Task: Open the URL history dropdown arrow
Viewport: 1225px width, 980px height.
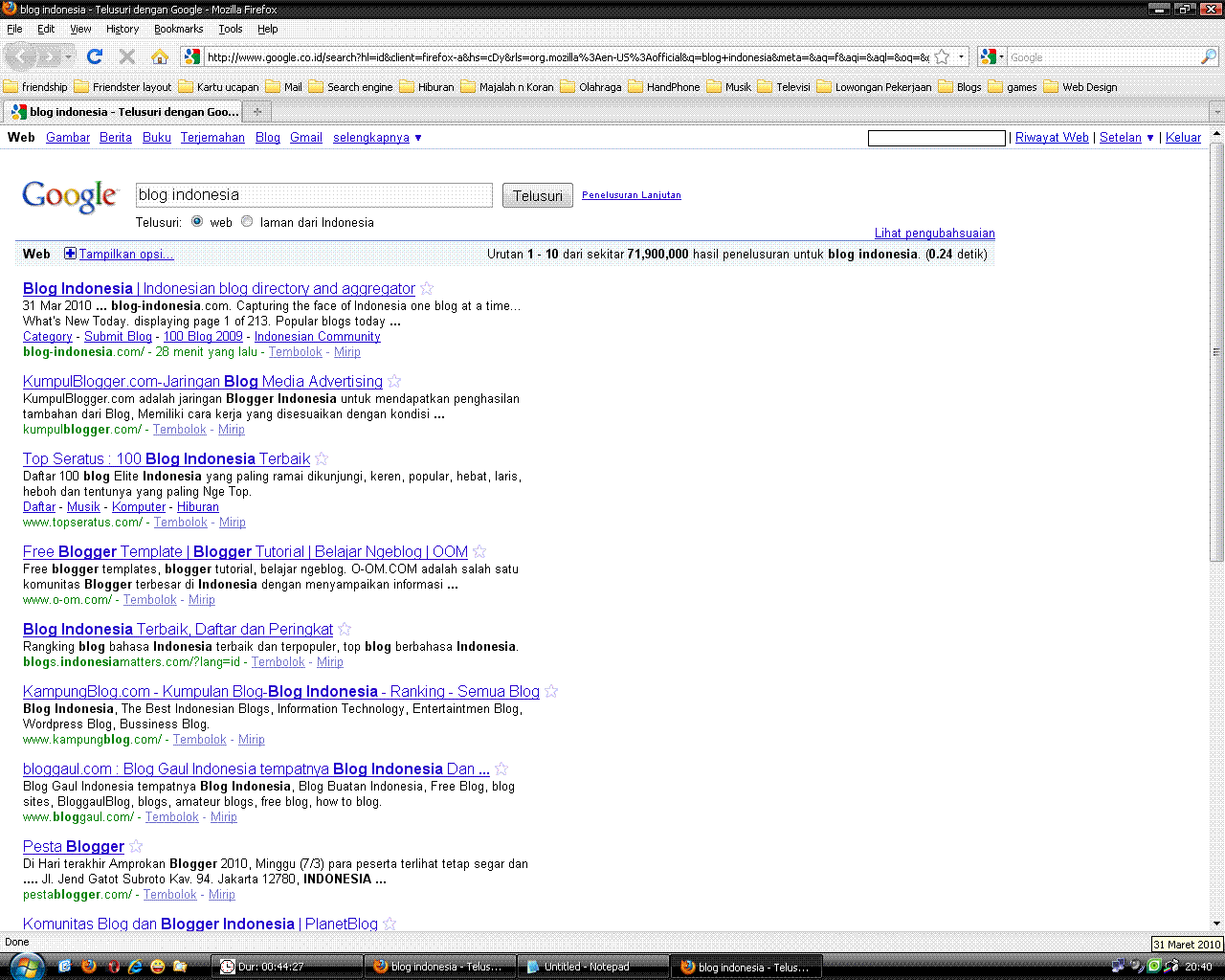Action: coord(961,57)
